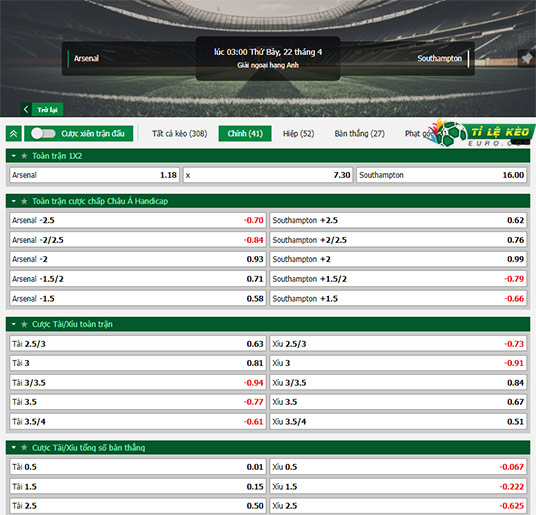Select the Bàn thắng (27) tab
Screen dimensions: 536x515
pyautogui.click(x=360, y=134)
